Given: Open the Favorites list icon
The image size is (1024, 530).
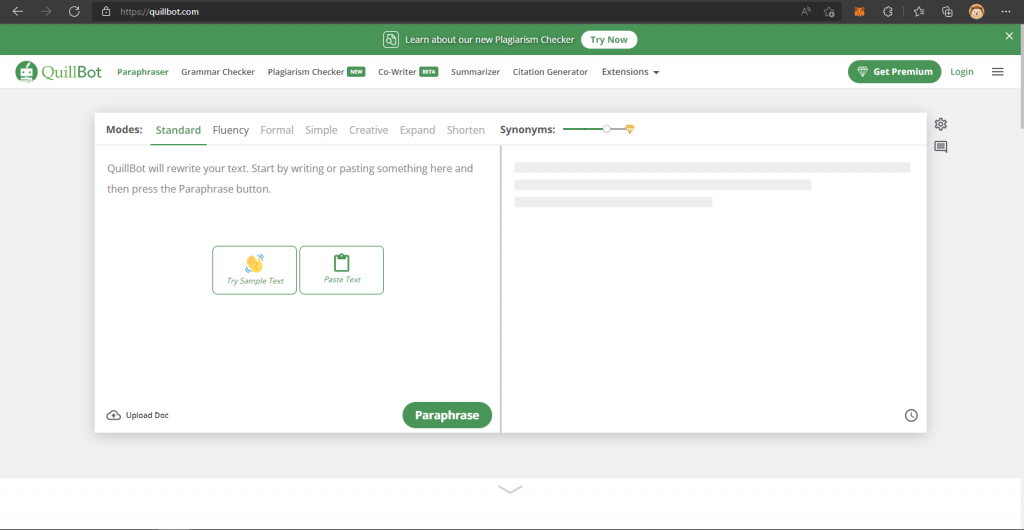Looking at the screenshot, I should coord(919,11).
